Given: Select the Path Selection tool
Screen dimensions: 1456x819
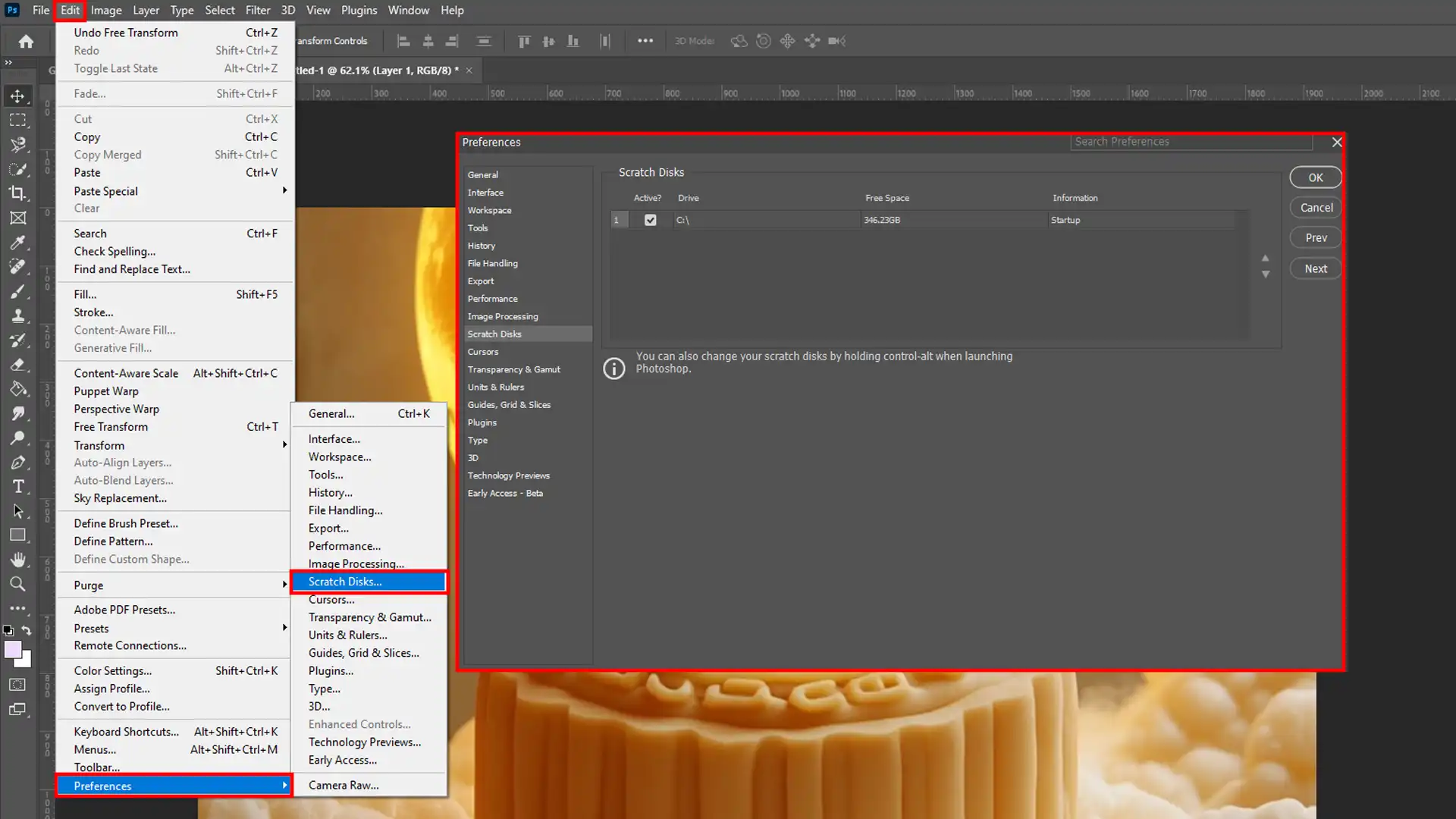Looking at the screenshot, I should (17, 511).
